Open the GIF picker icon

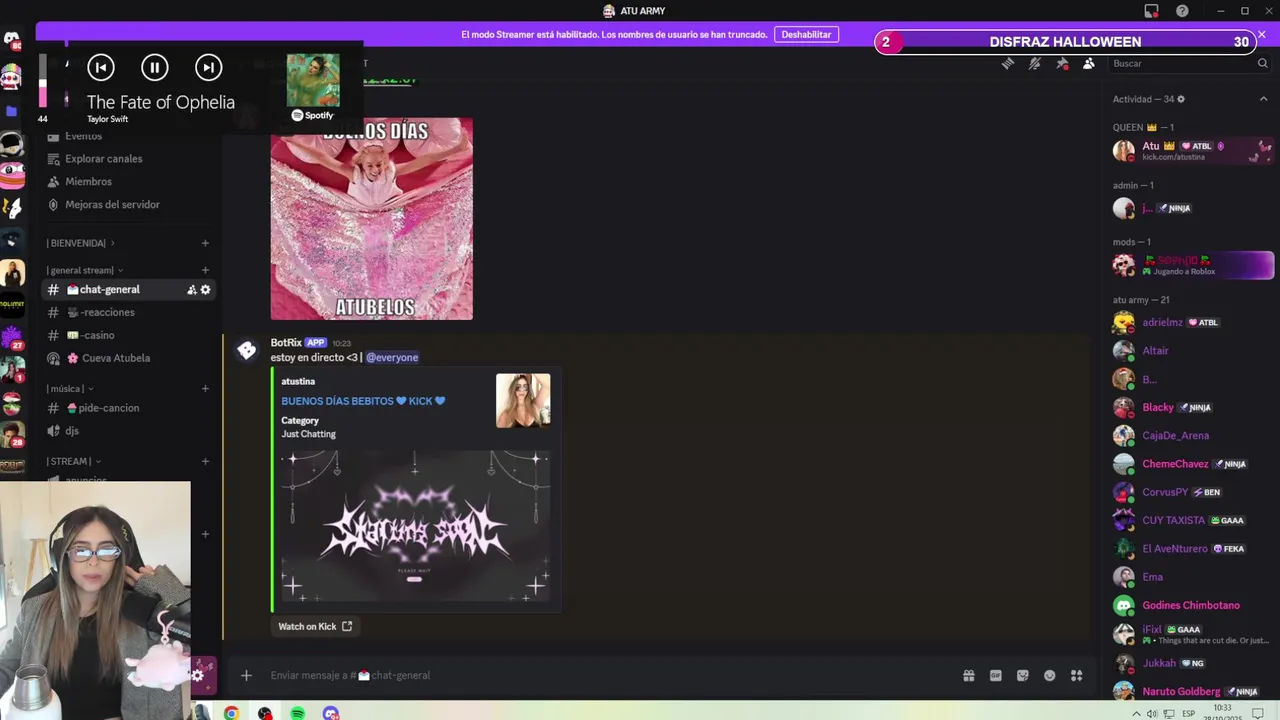(996, 676)
